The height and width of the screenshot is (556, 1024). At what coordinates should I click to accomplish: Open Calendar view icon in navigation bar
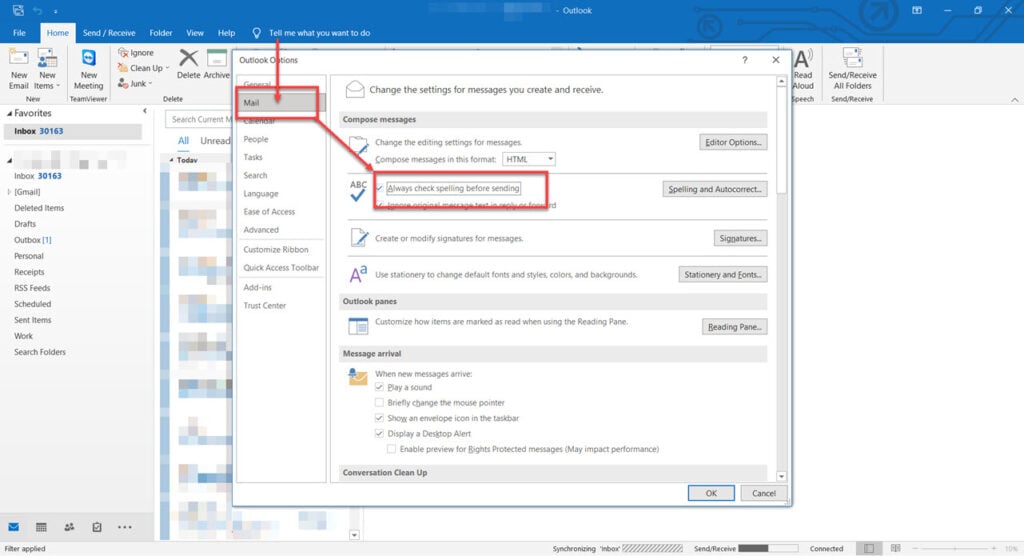point(41,527)
